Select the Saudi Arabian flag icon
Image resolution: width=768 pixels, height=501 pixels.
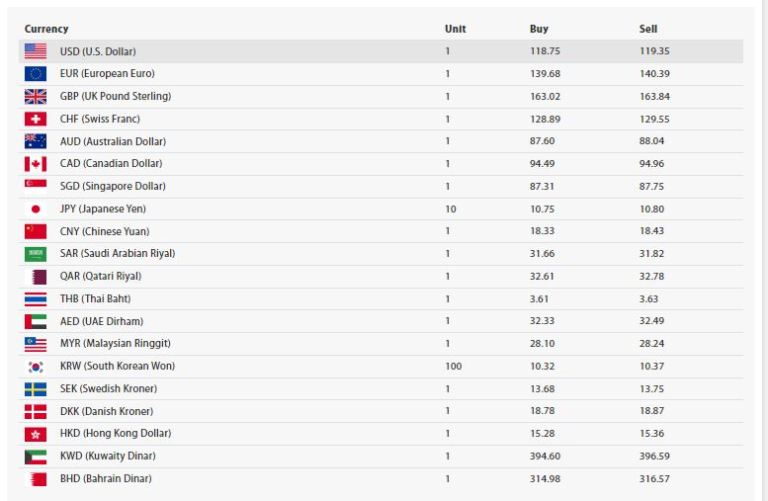point(35,254)
